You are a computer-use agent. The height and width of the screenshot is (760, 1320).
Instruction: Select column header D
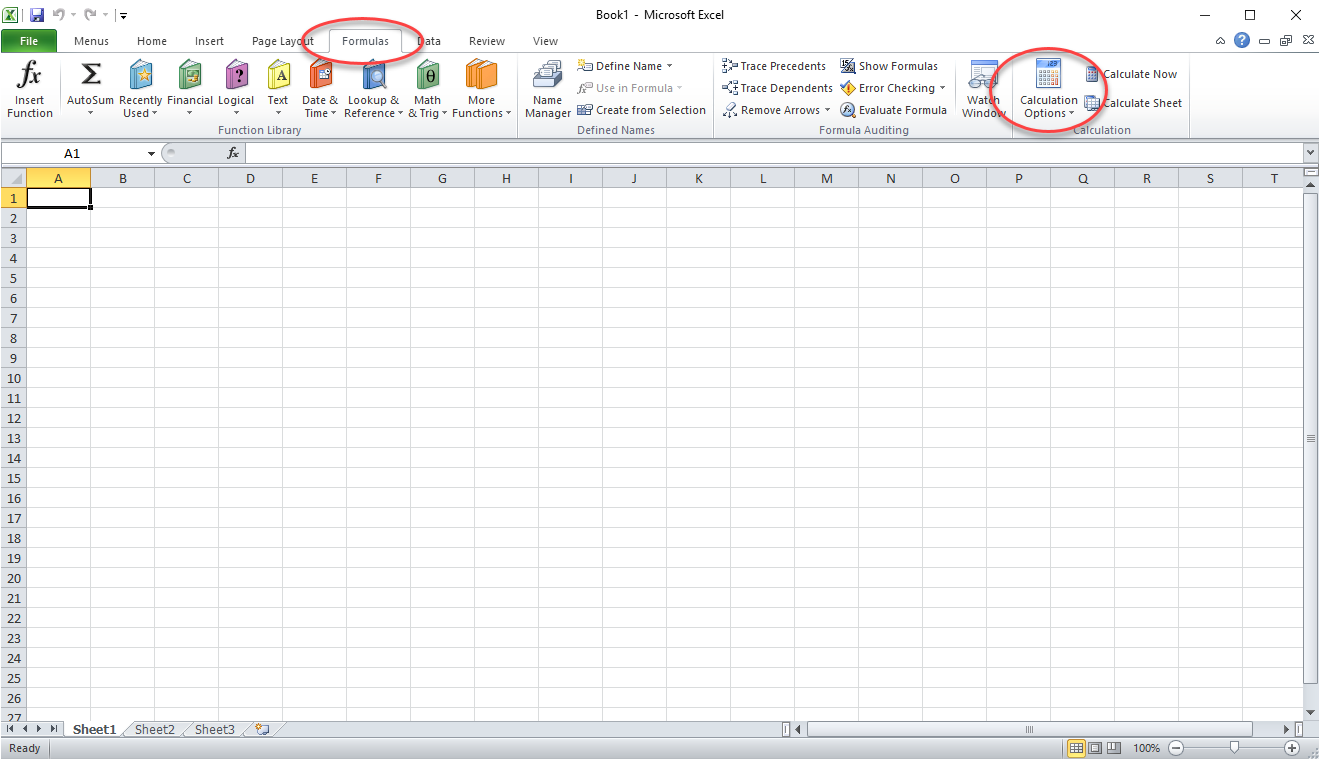(x=250, y=178)
